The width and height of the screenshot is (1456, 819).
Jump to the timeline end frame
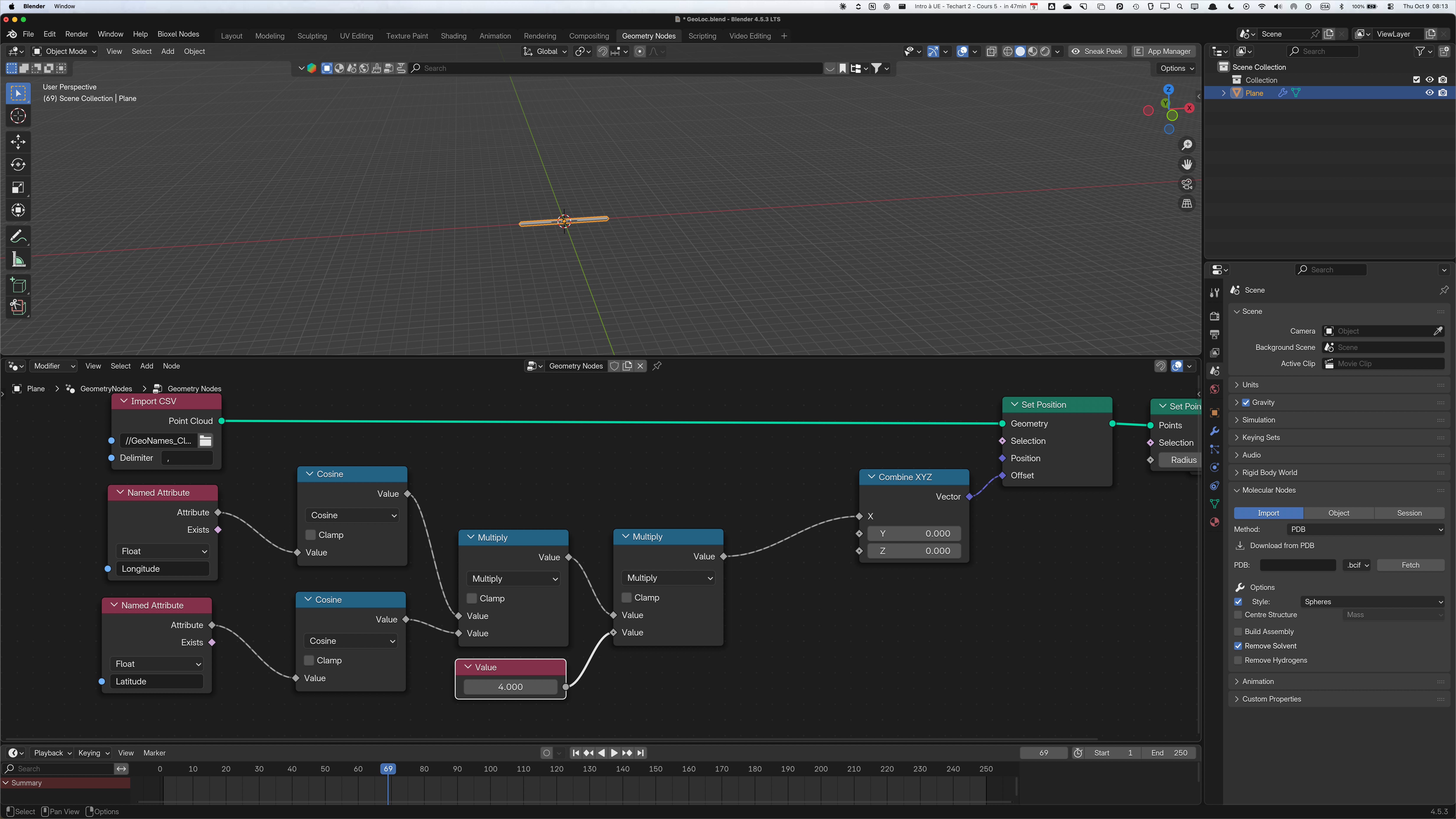tap(640, 753)
